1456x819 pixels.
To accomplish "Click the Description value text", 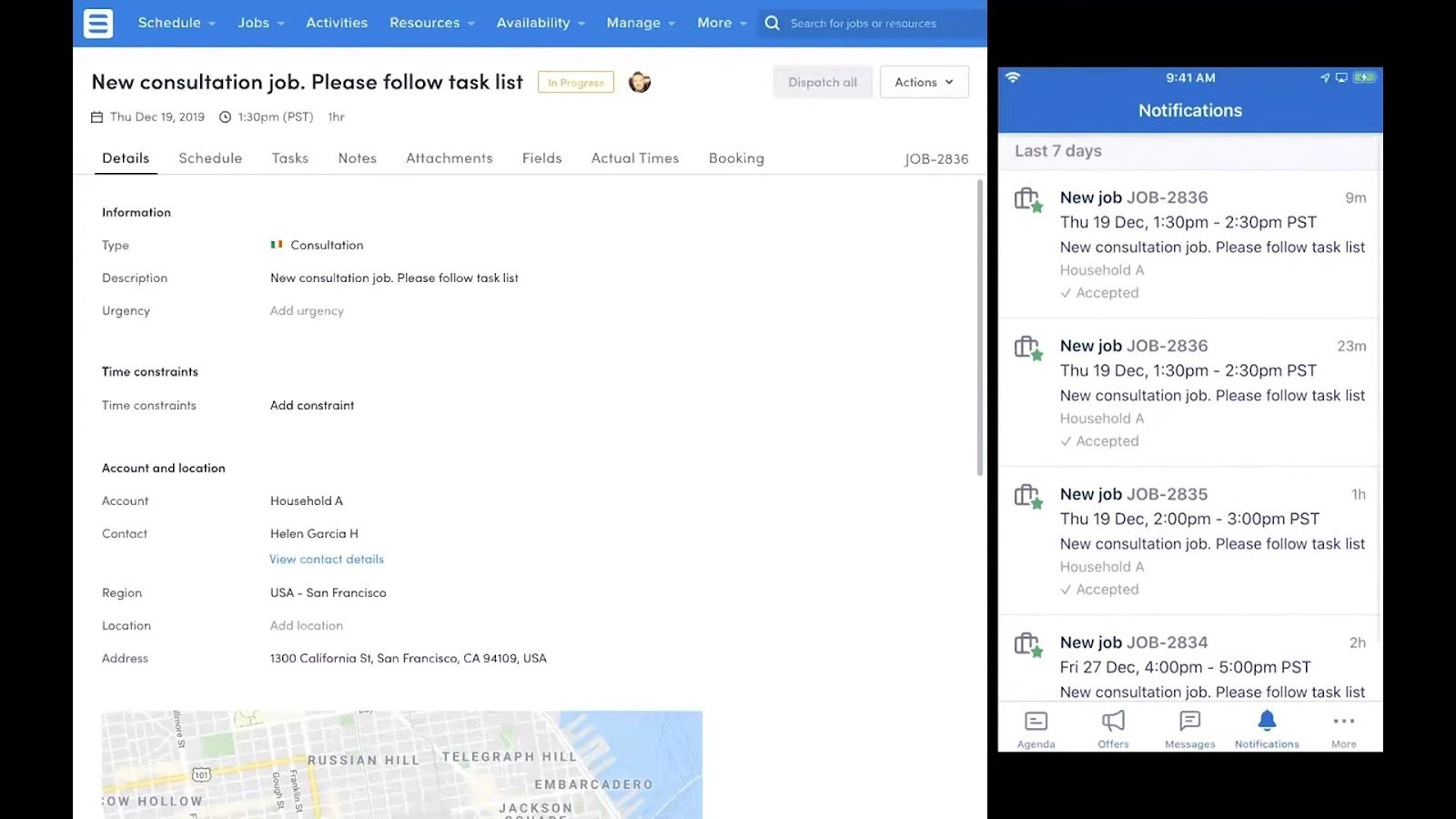I will pos(394,278).
